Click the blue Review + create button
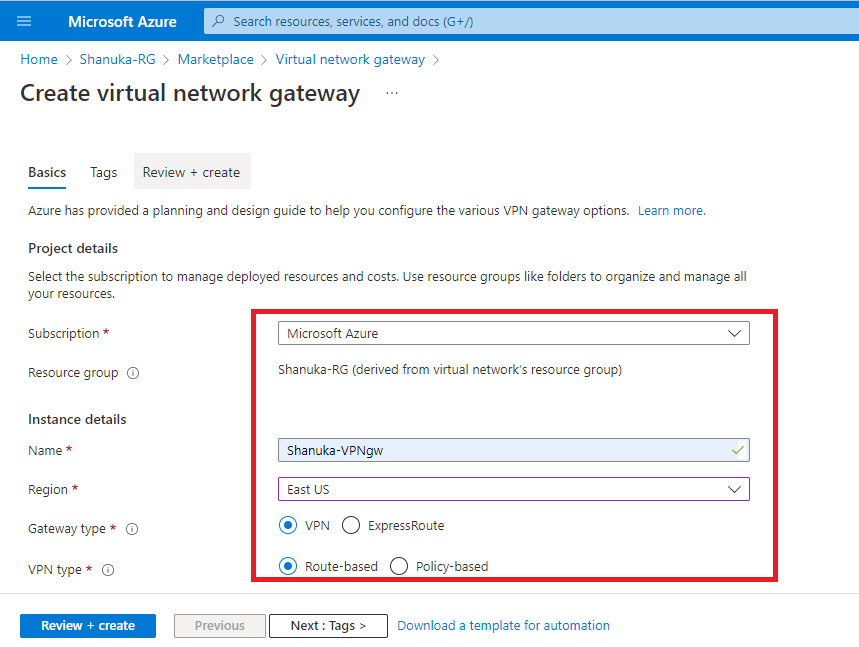The image size is (859, 647). (88, 626)
